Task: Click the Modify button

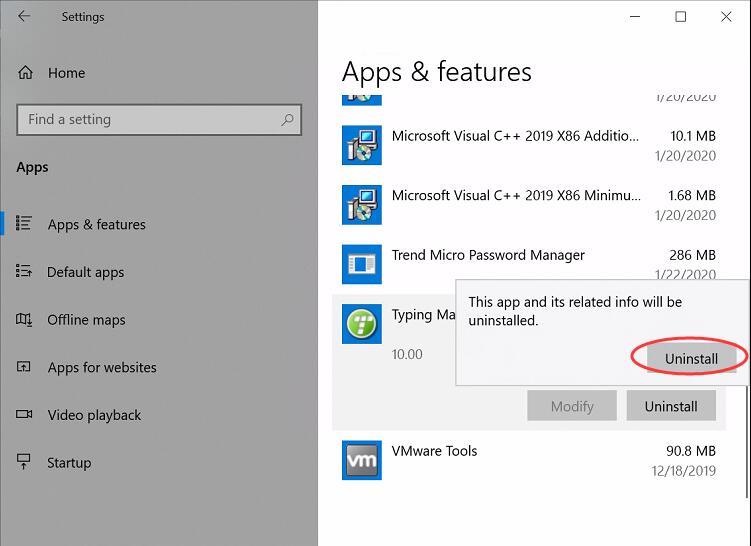Action: click(x=572, y=406)
